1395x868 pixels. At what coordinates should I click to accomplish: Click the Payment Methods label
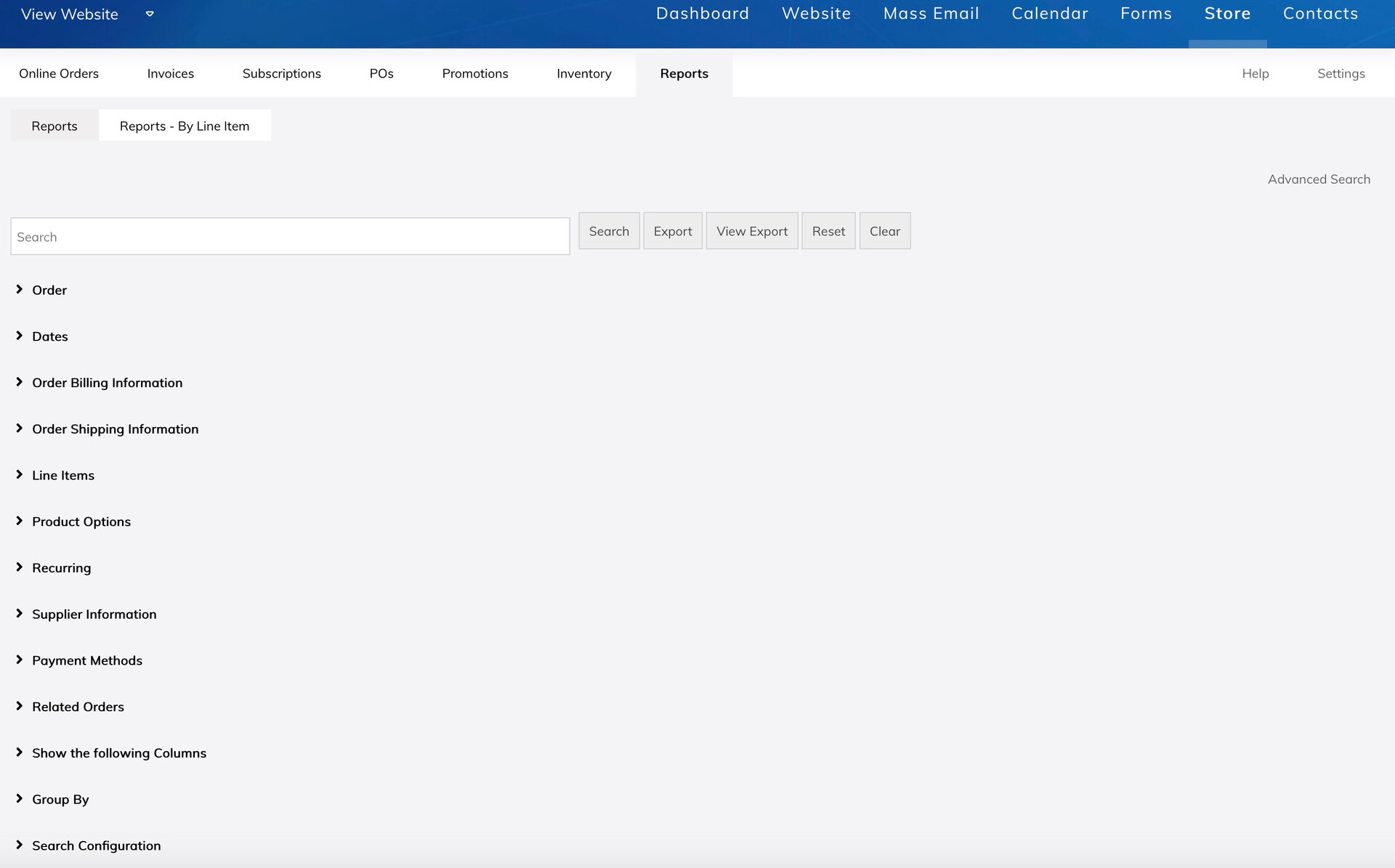(87, 660)
